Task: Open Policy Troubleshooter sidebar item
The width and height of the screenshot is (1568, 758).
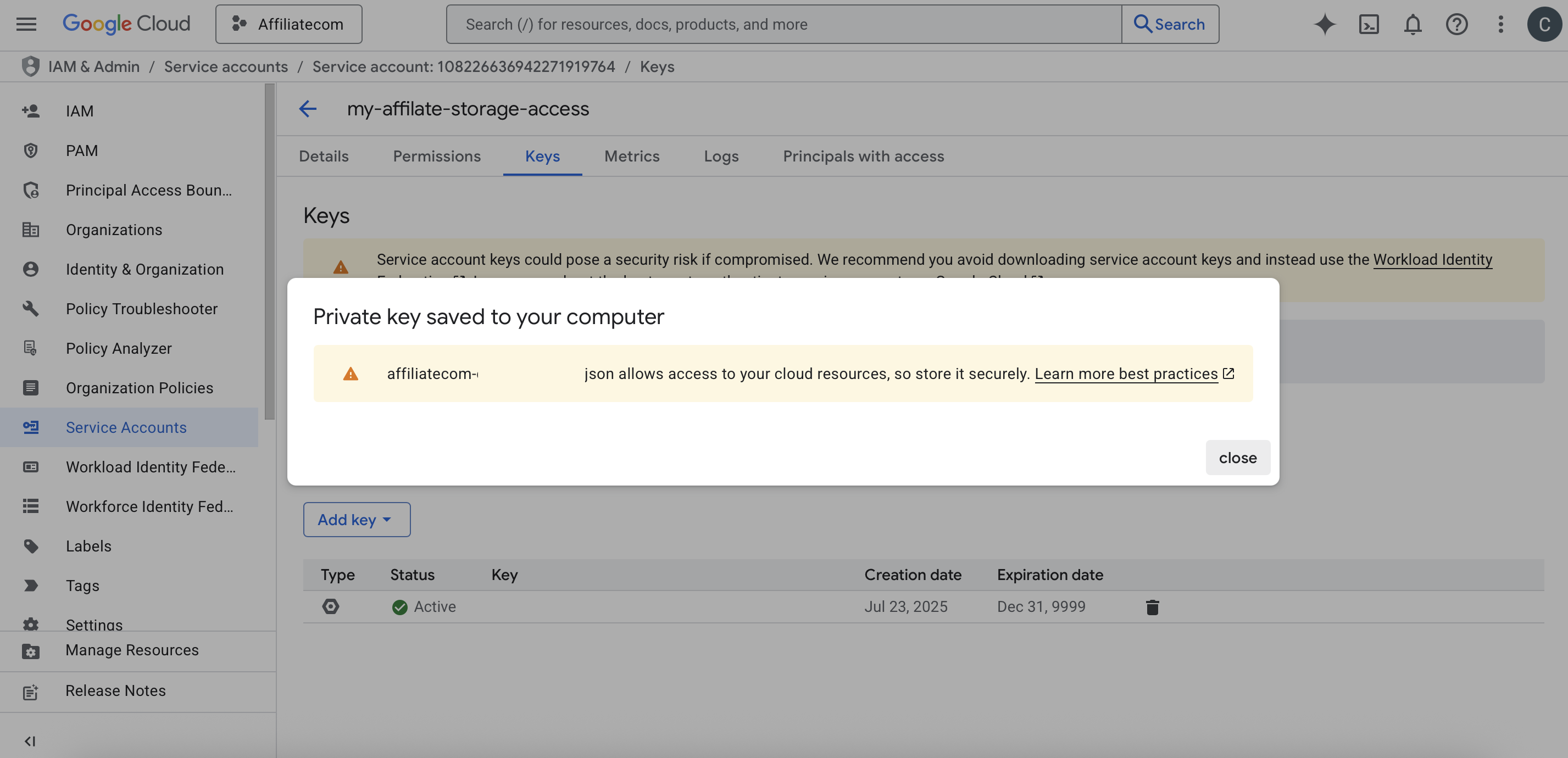Action: [x=129, y=309]
